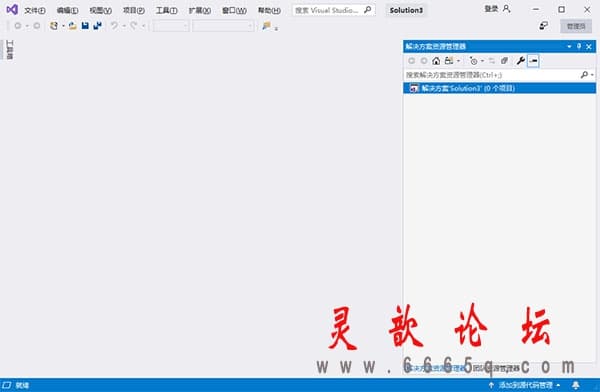Switch to 团队资源管理器 bottom tab

(496, 368)
